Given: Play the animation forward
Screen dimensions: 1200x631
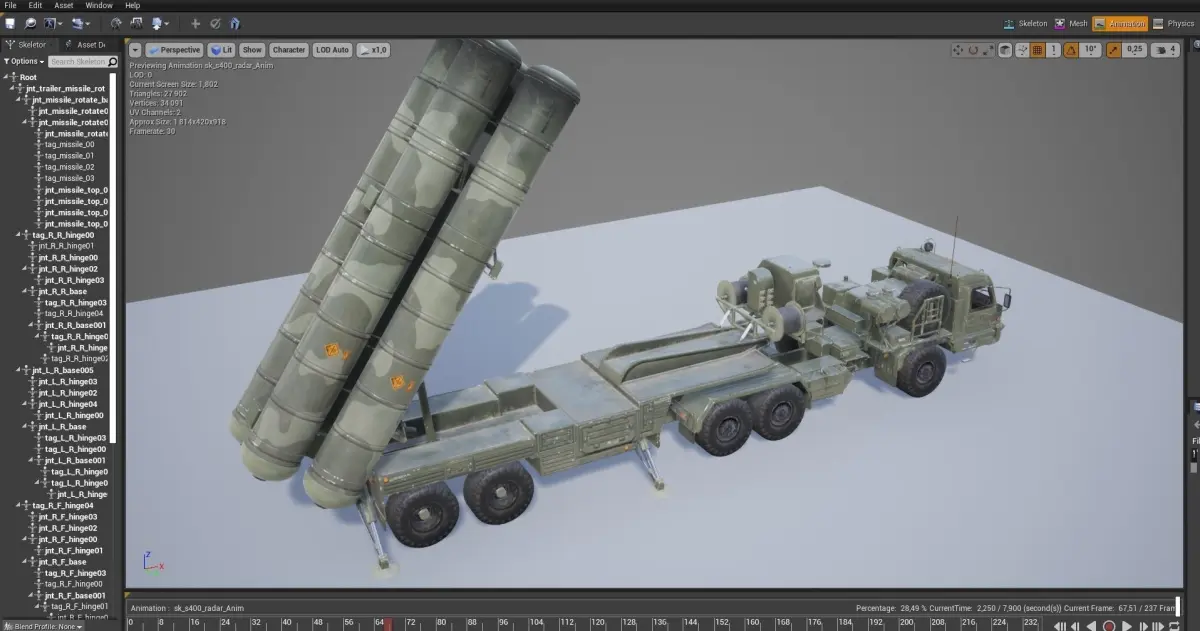Looking at the screenshot, I should (1127, 626).
